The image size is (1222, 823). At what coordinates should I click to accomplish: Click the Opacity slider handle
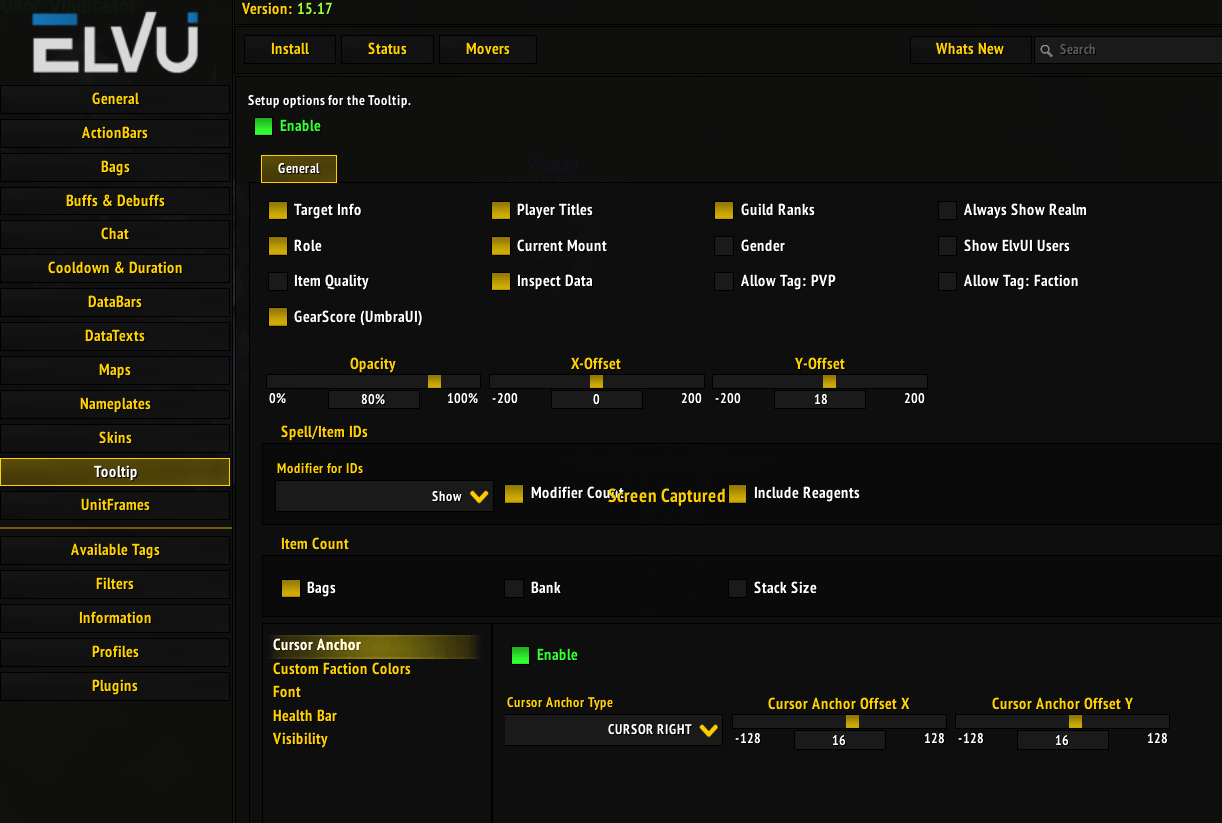pyautogui.click(x=434, y=382)
